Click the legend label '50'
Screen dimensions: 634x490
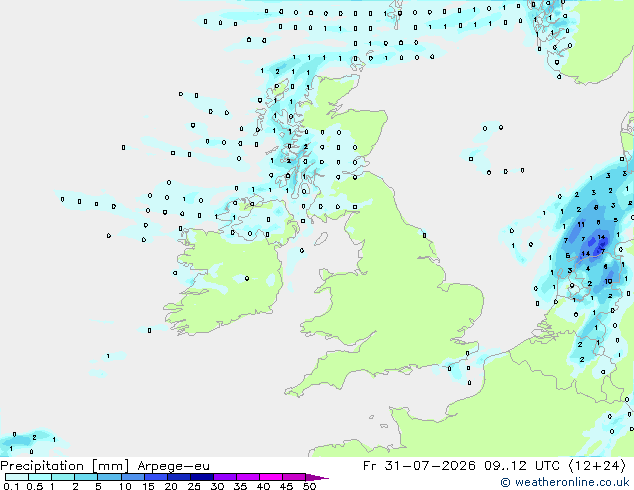pyautogui.click(x=309, y=486)
